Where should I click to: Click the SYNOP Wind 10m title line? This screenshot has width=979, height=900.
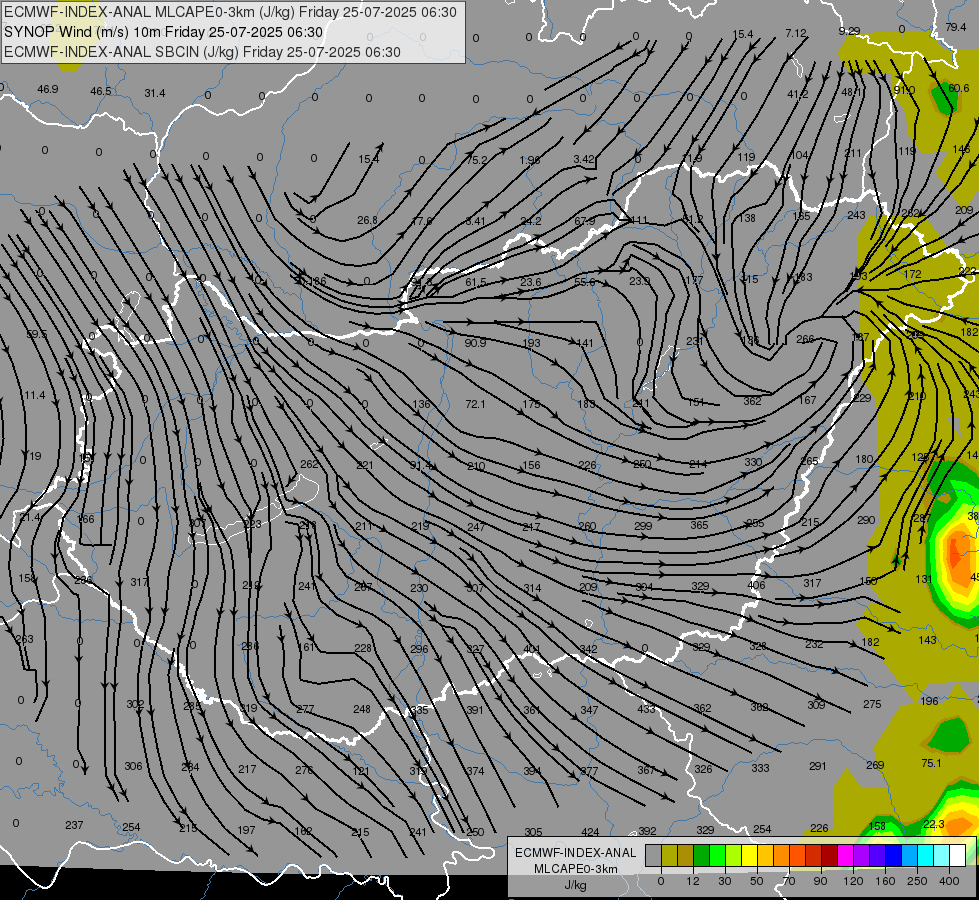point(164,32)
